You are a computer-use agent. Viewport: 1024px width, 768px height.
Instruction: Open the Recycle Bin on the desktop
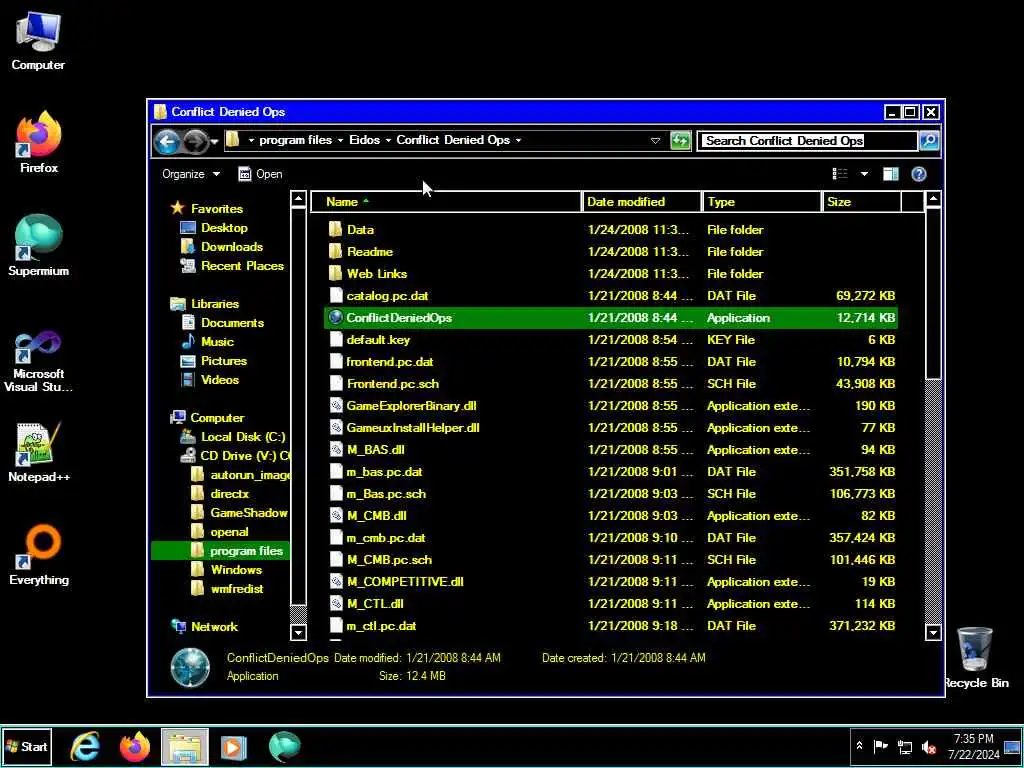(x=976, y=658)
